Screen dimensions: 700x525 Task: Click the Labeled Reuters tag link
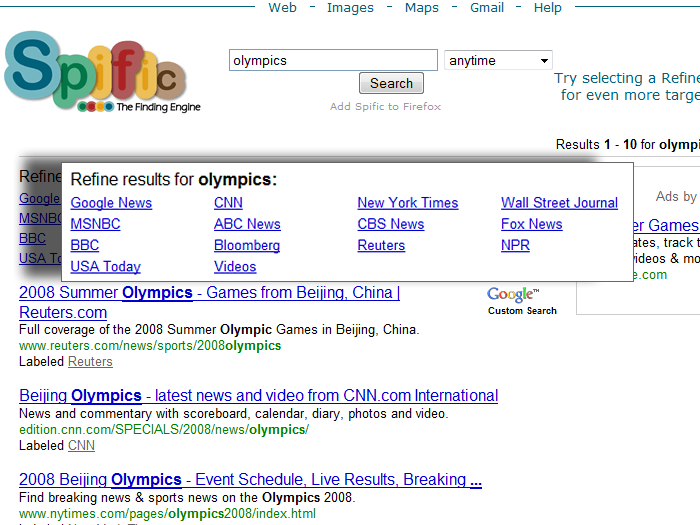click(x=90, y=362)
